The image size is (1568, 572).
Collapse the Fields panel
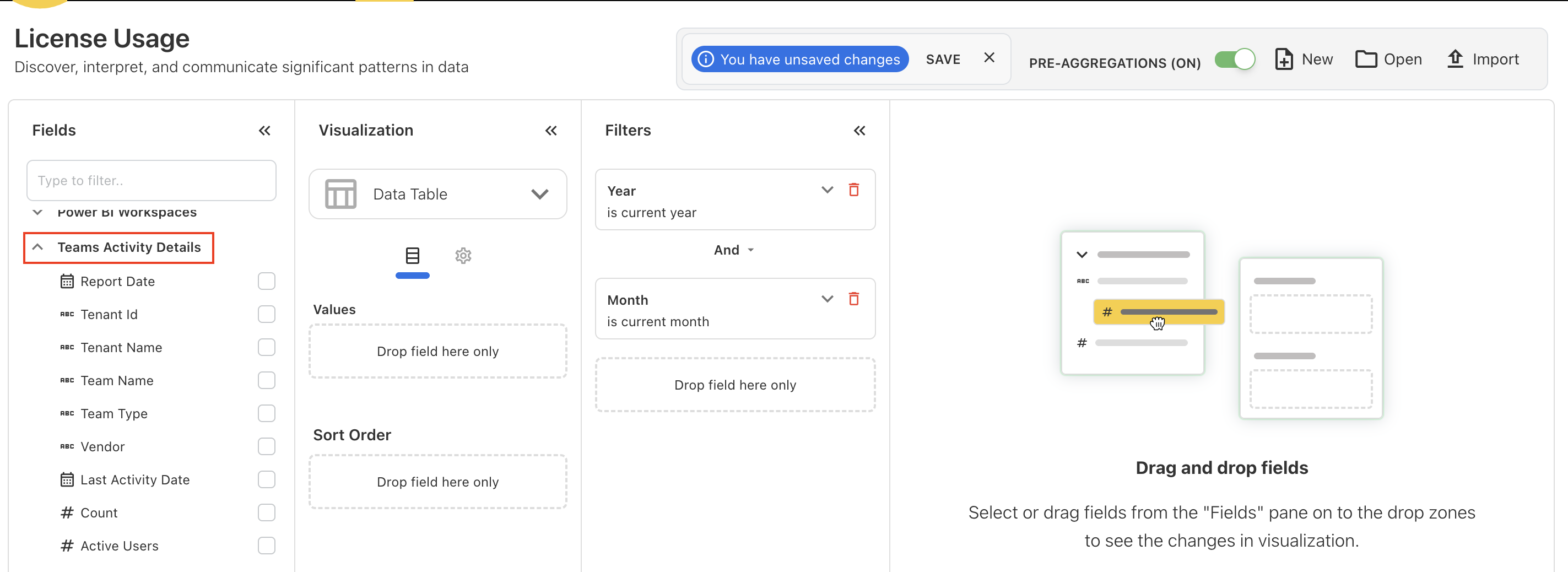264,130
